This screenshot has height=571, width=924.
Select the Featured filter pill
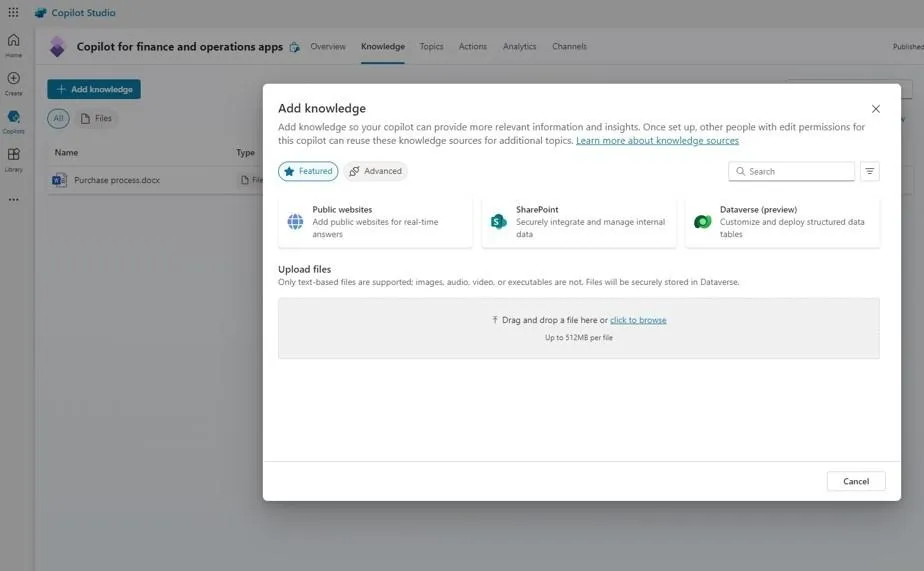[308, 171]
